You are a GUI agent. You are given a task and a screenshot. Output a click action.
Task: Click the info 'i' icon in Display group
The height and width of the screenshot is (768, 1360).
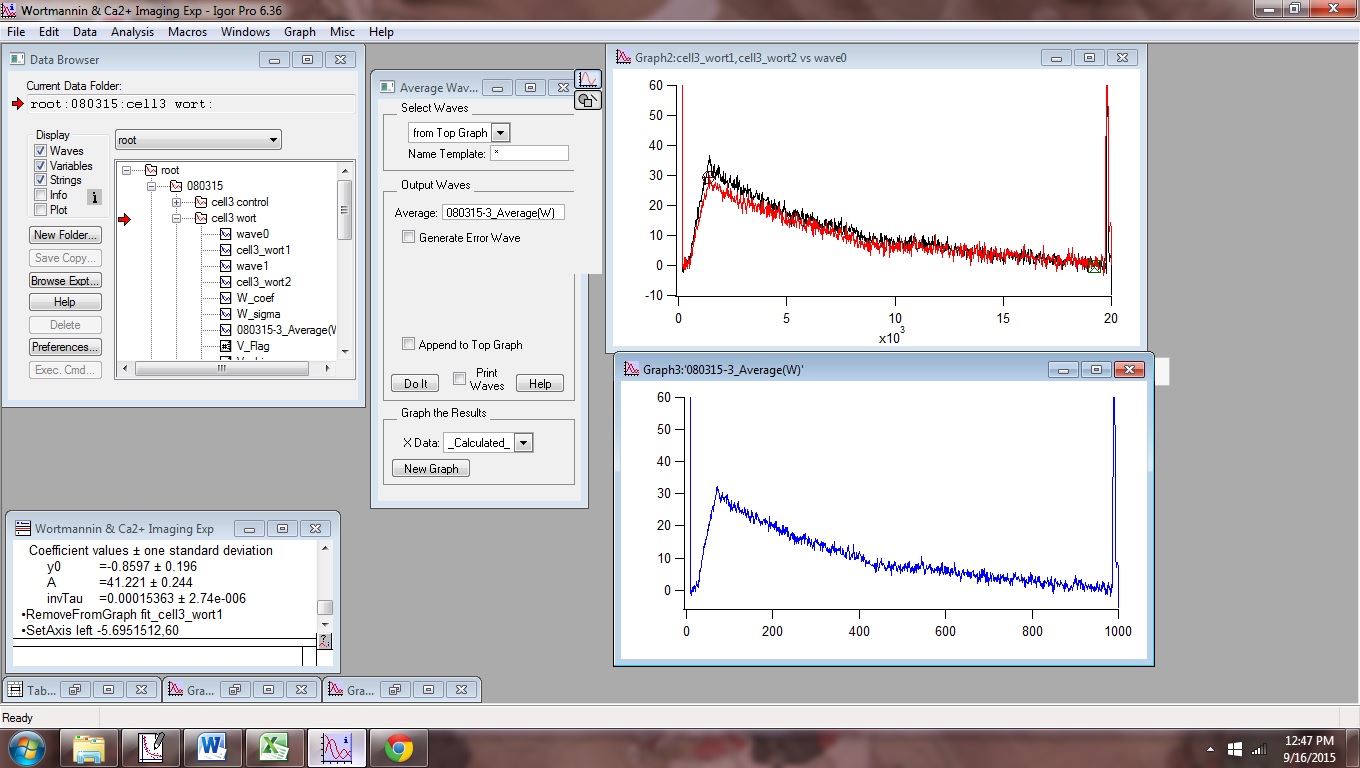95,197
